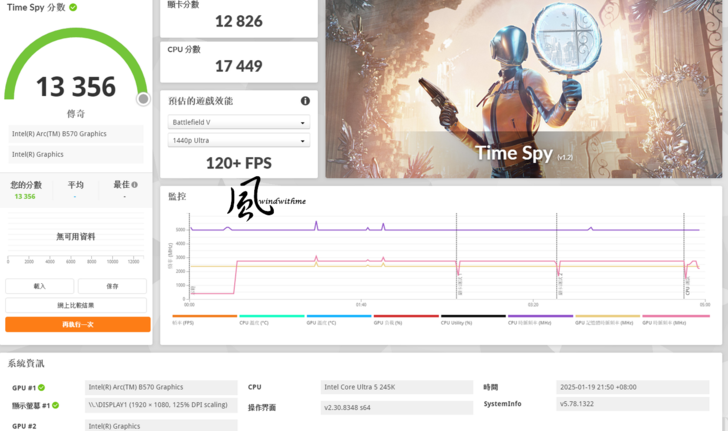Toggle the black CPU Utility (%) legend entry
728x431 pixels.
(473, 320)
